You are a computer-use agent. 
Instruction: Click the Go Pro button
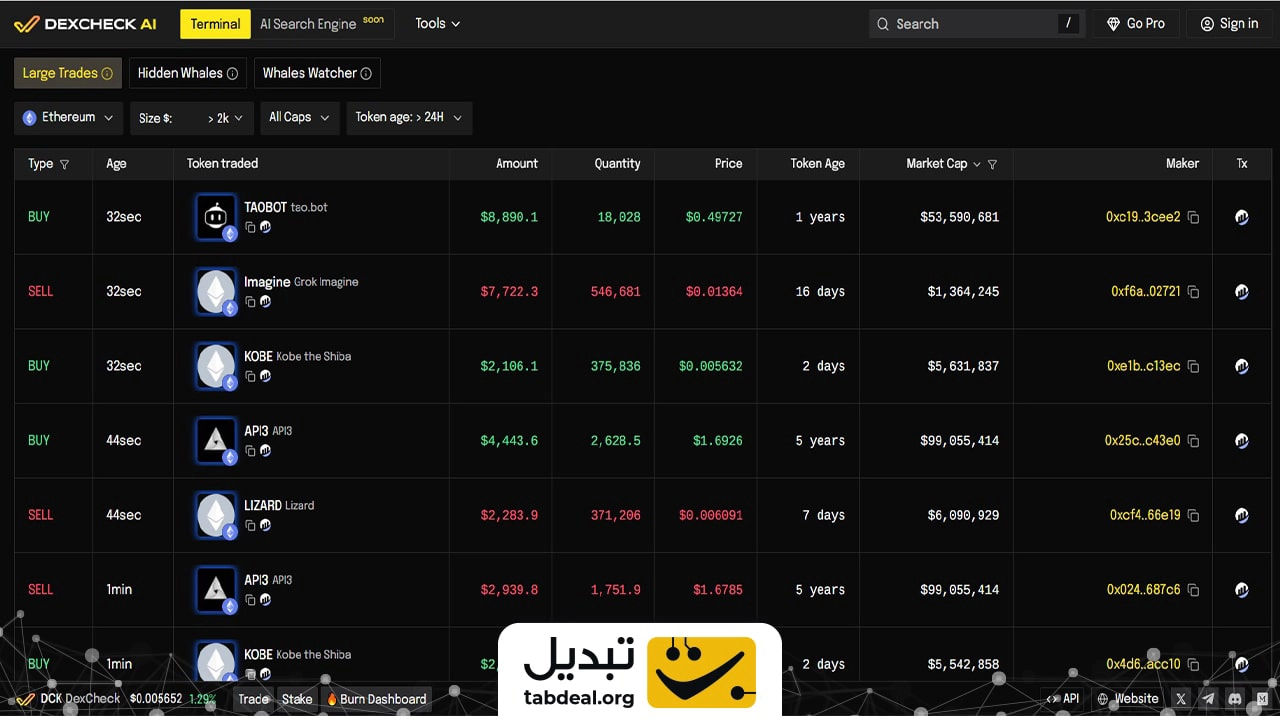tap(1135, 24)
